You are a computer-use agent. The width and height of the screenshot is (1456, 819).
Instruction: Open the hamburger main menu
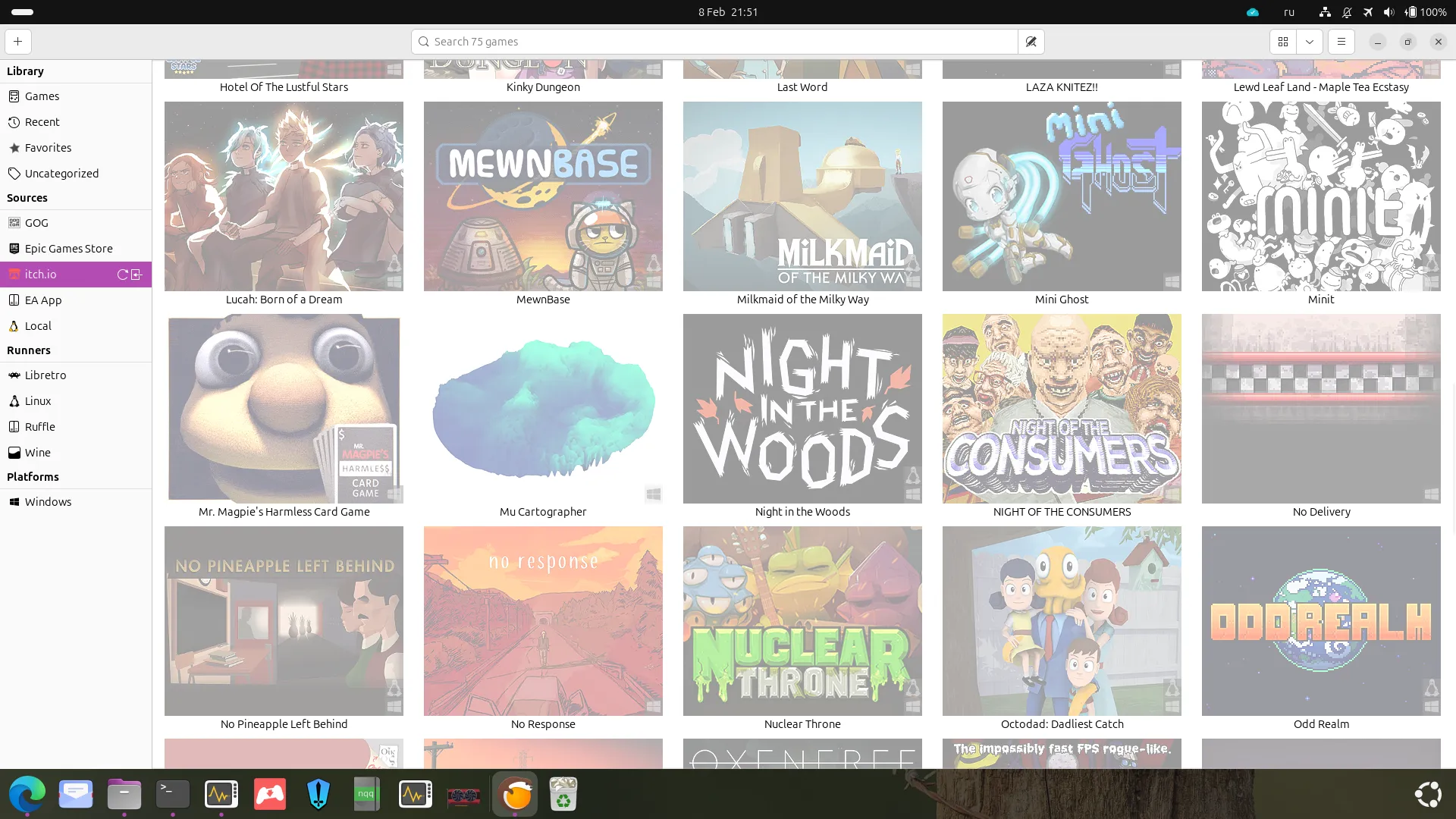pyautogui.click(x=1341, y=42)
